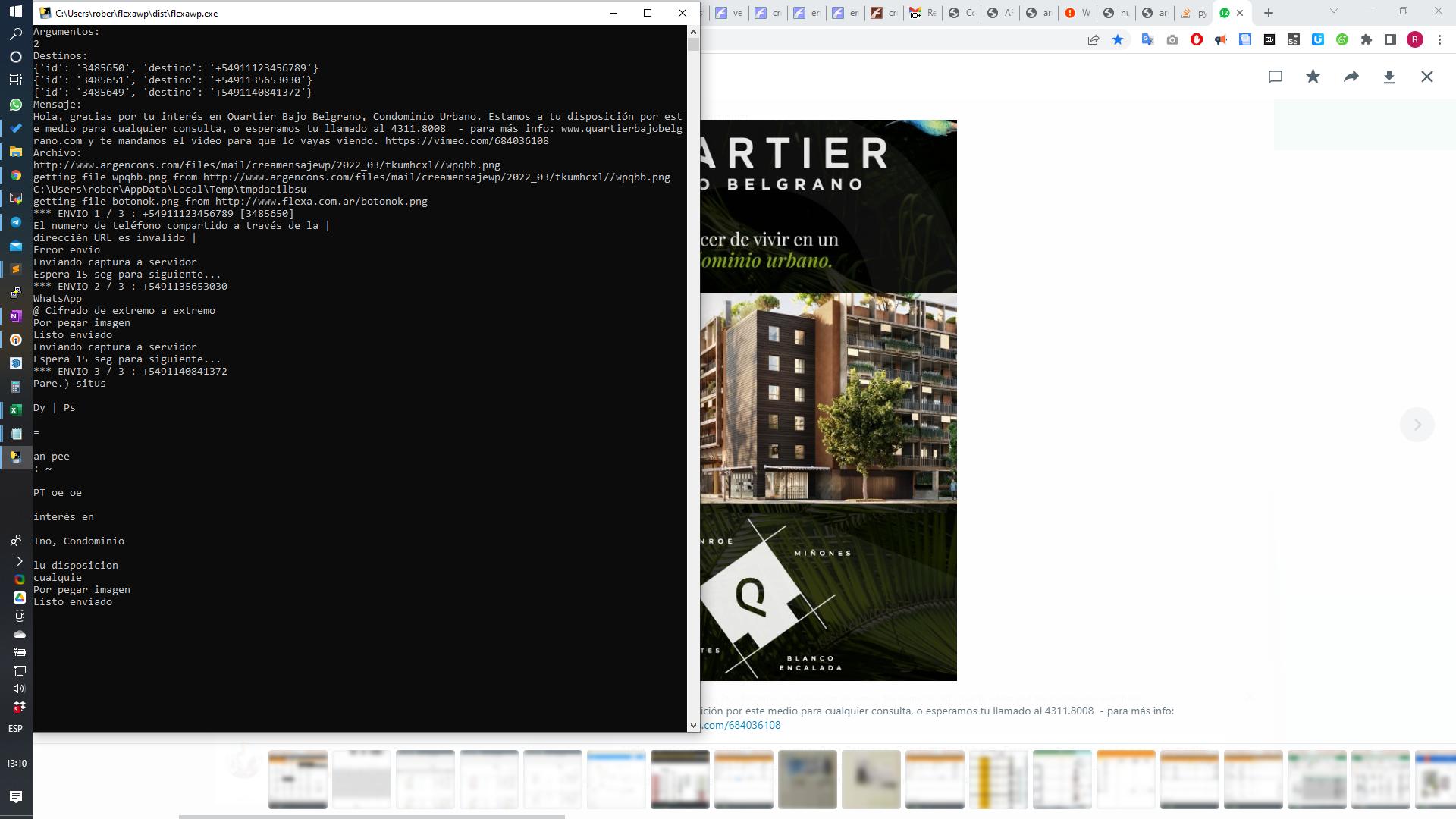Open the vimeo link 684036108 in caption
This screenshot has width=1456, height=819.
[741, 725]
